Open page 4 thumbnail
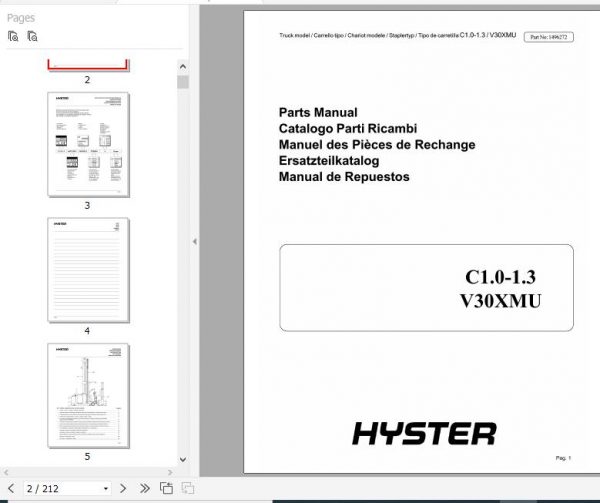Viewport: 600px width, 503px height. tap(88, 270)
